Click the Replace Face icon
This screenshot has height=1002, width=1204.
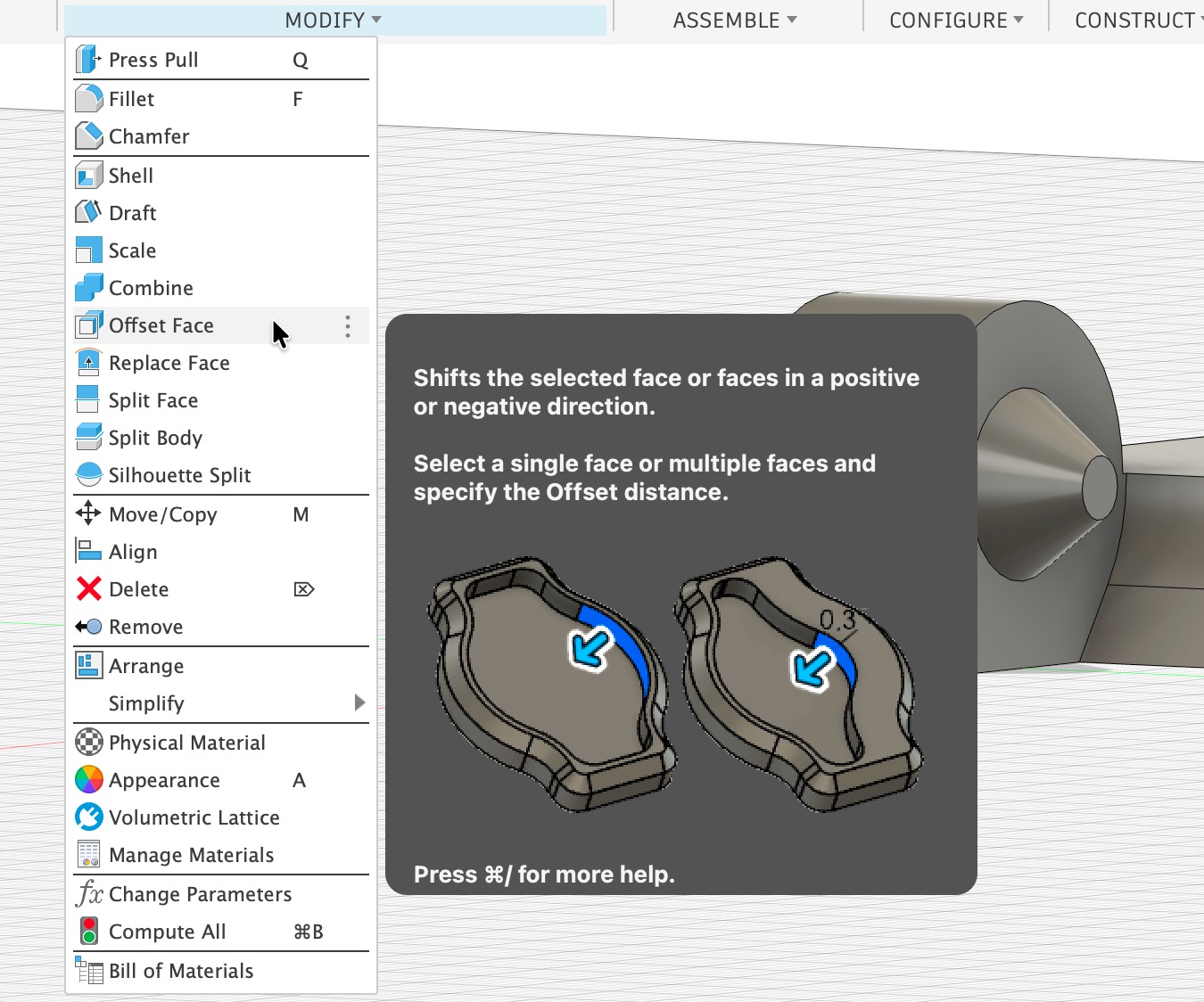(x=88, y=363)
